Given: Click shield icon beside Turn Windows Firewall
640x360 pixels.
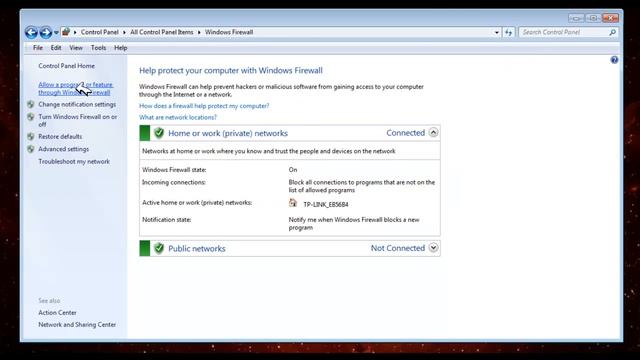Looking at the screenshot, I should [31, 117].
